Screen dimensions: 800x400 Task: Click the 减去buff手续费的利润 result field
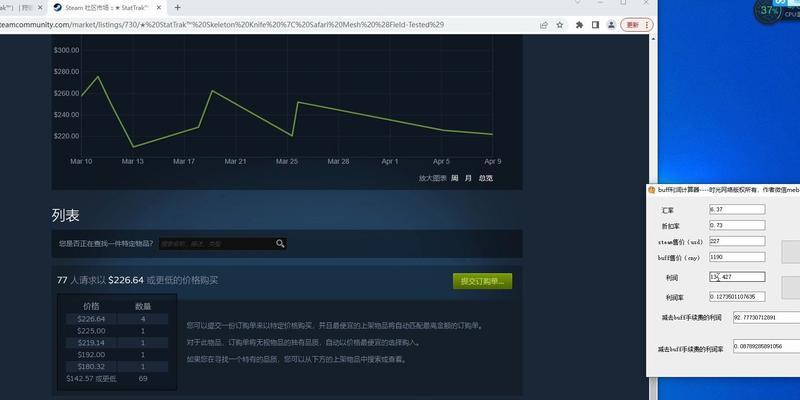pyautogui.click(x=766, y=317)
